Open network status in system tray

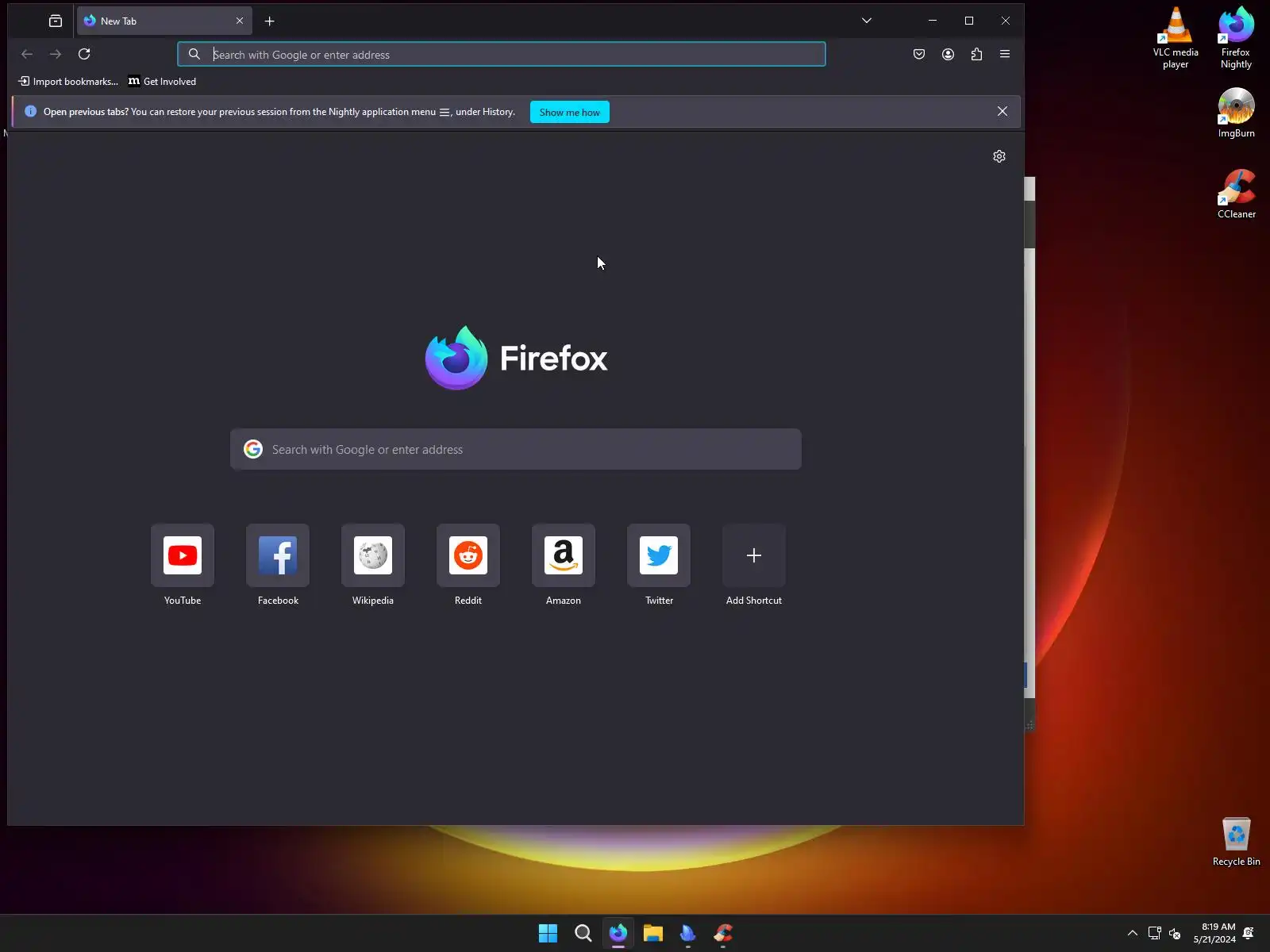(x=1155, y=933)
